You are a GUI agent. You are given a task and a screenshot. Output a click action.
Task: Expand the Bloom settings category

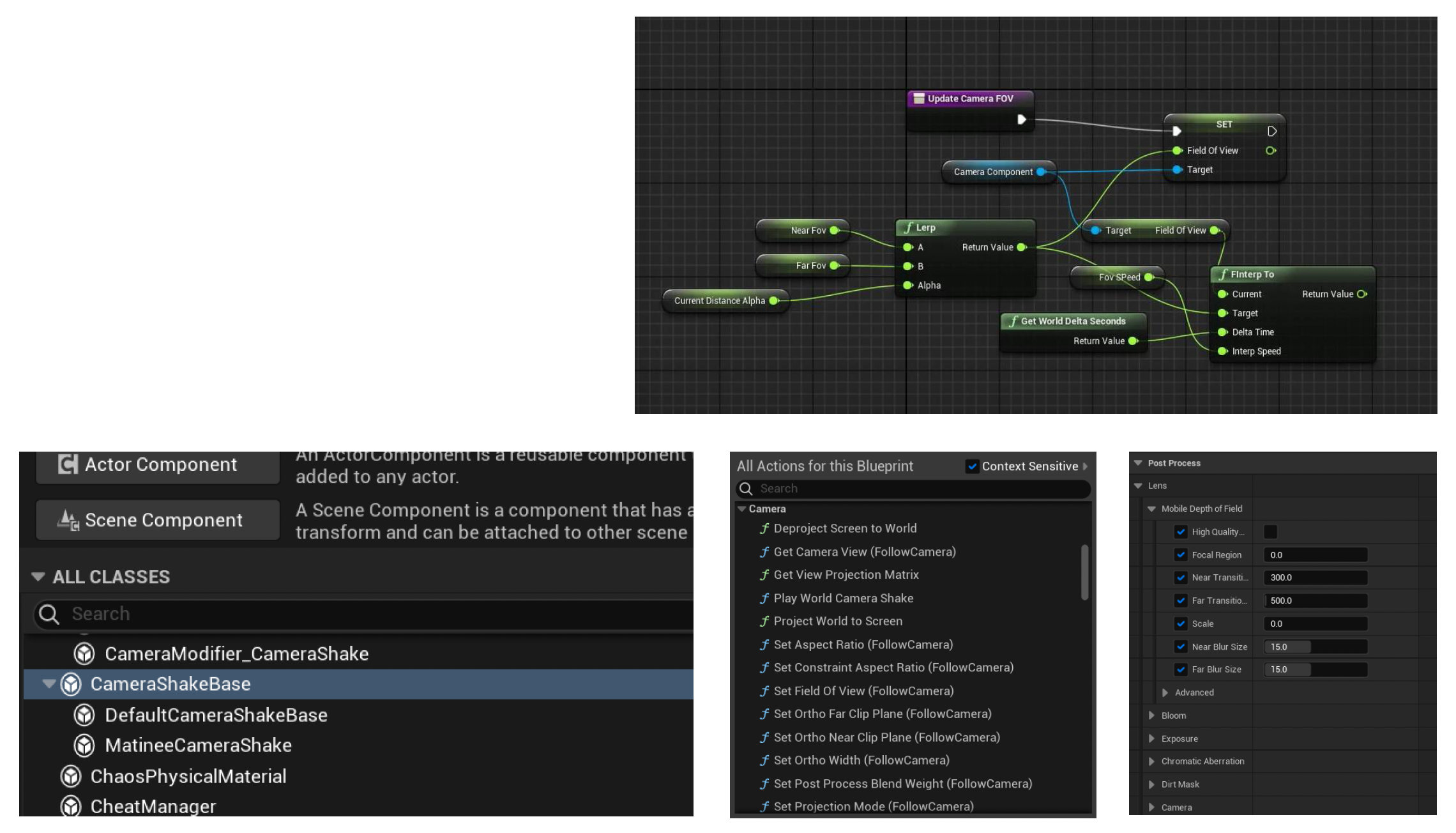pyautogui.click(x=1152, y=715)
